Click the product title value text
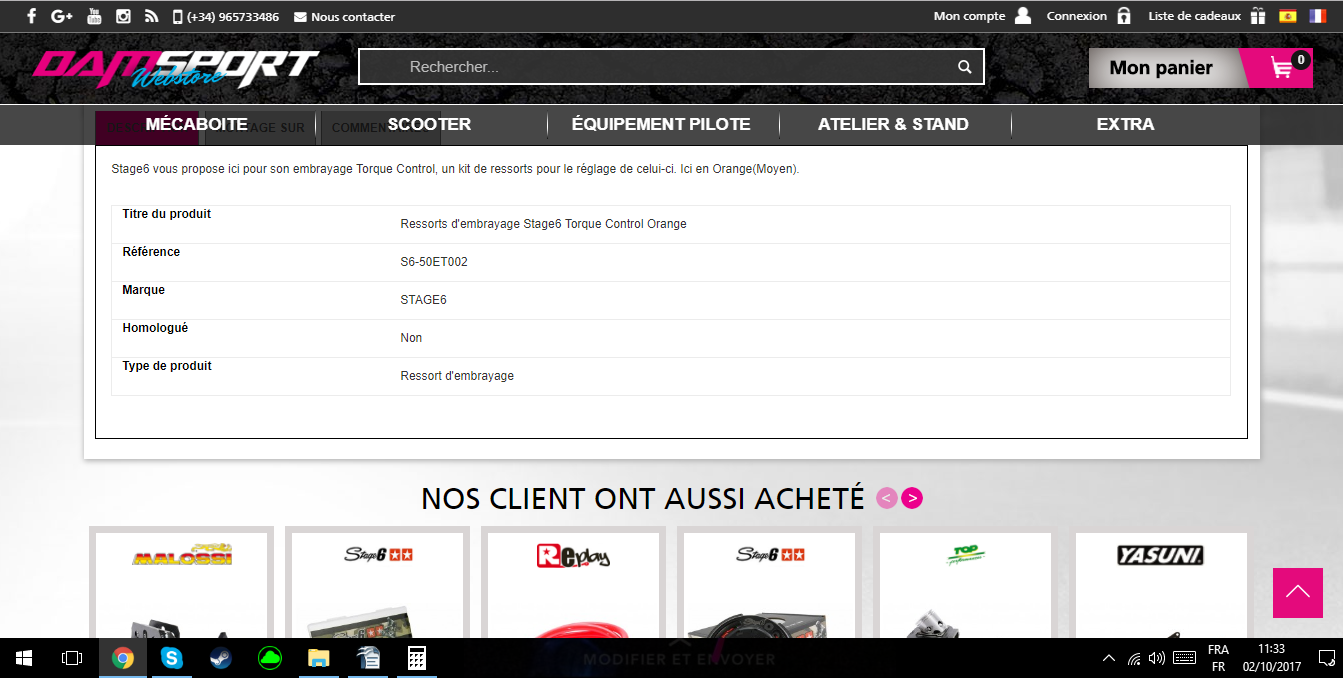This screenshot has height=678, width=1343. (543, 224)
